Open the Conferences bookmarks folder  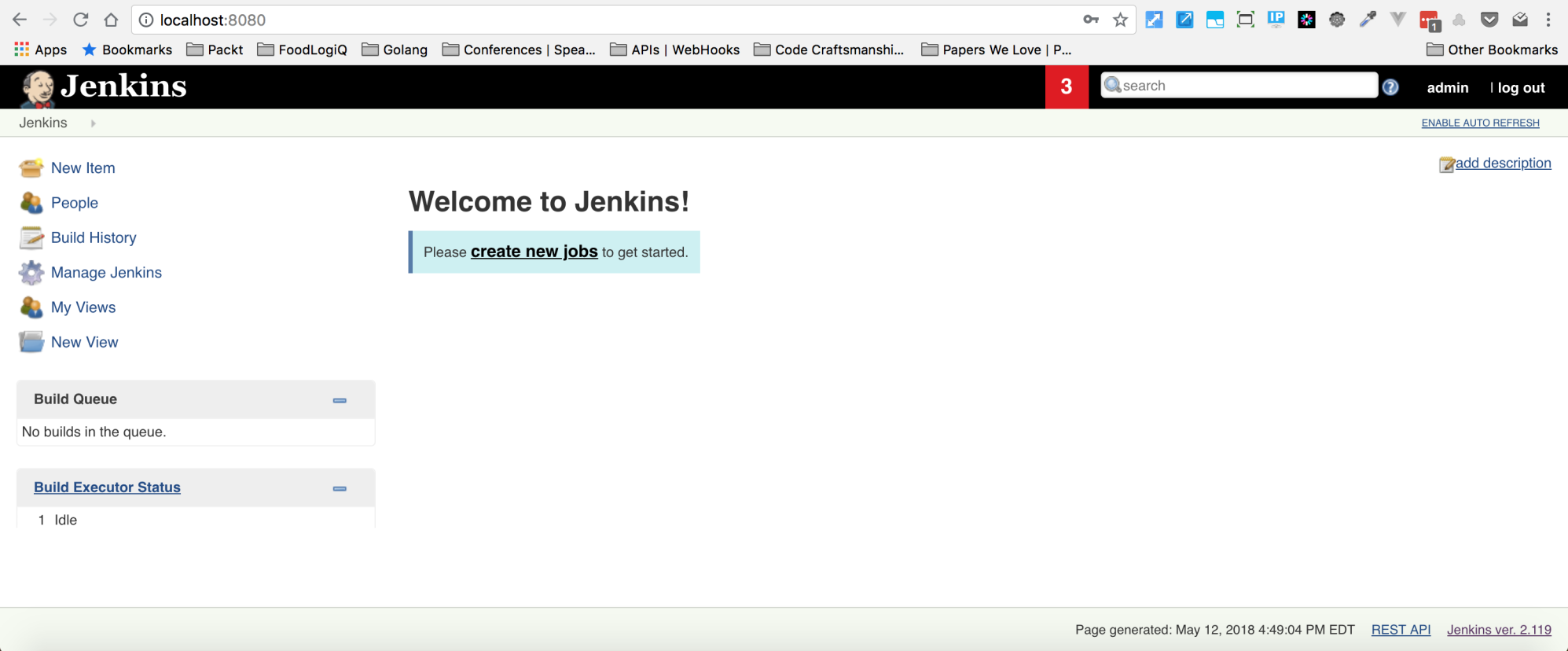519,50
